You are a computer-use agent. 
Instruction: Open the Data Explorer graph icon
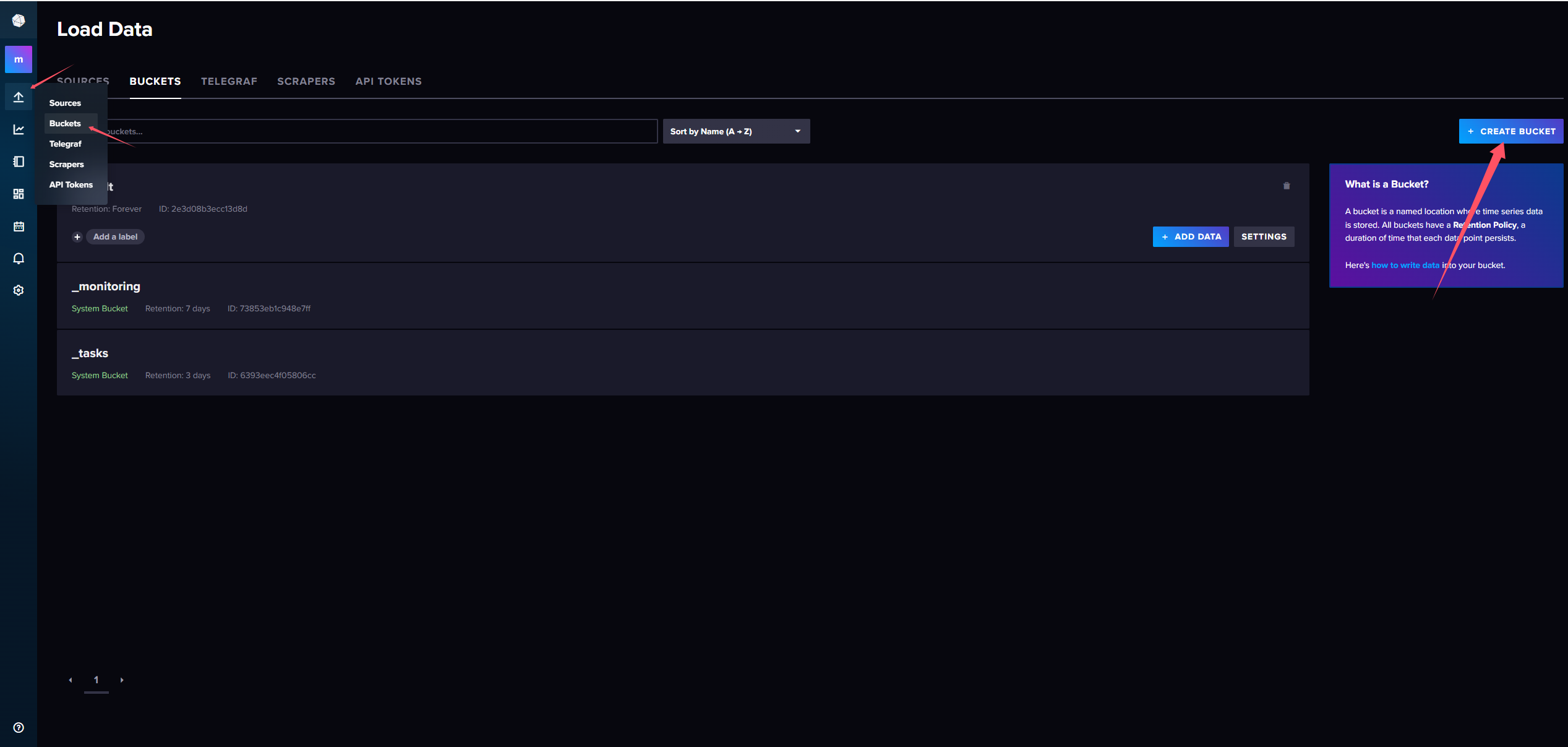(x=19, y=129)
